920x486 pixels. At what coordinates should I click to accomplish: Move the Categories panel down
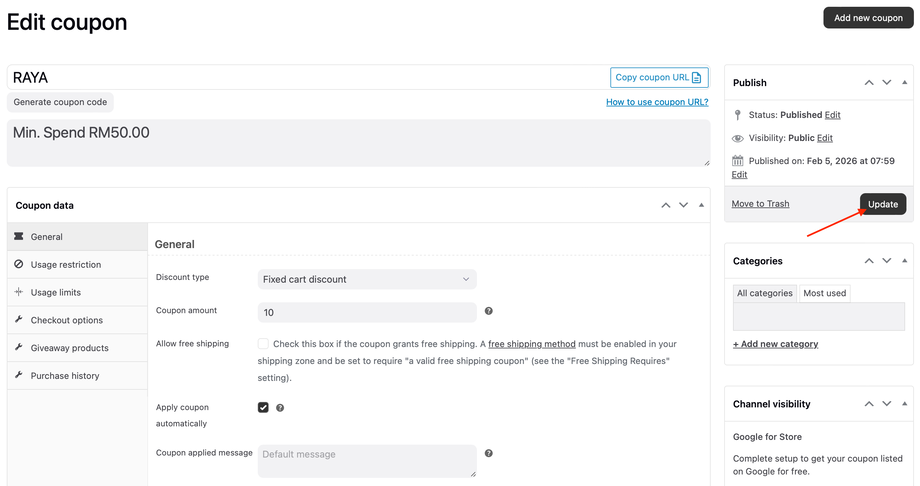point(887,261)
